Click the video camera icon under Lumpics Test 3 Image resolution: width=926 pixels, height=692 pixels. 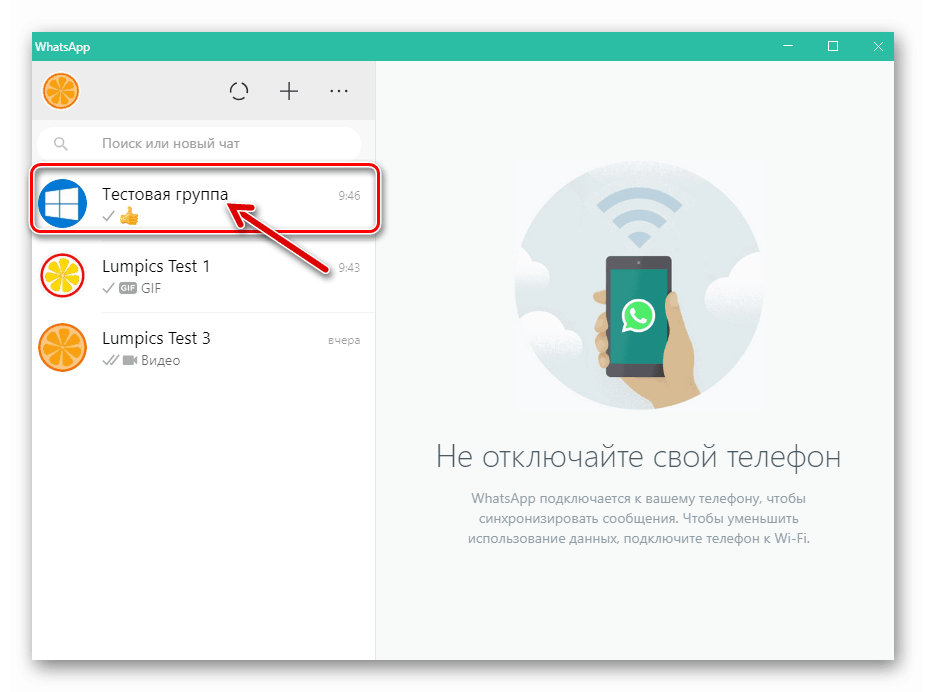[x=130, y=360]
